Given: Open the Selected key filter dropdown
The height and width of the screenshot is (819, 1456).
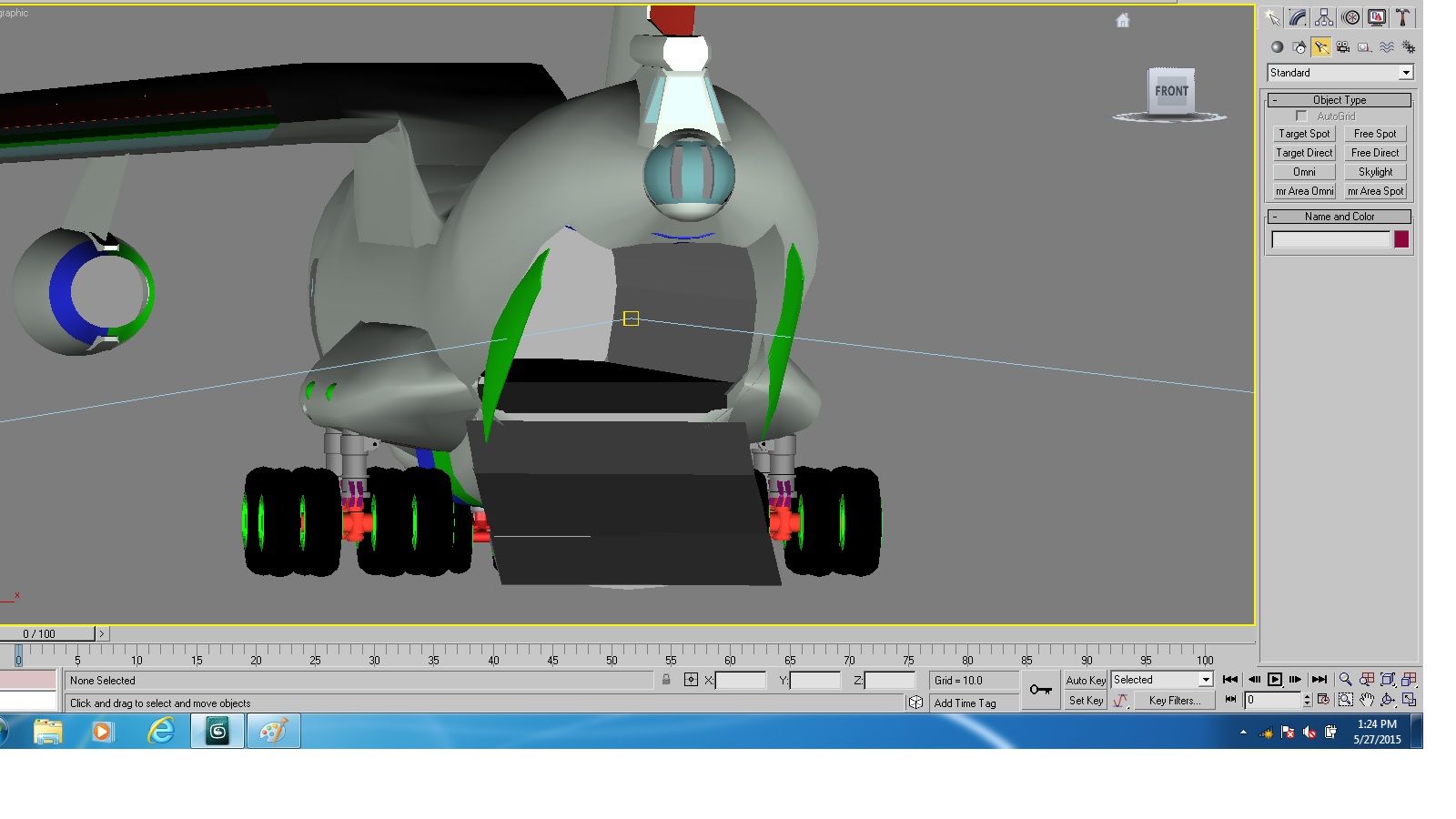Looking at the screenshot, I should pyautogui.click(x=1162, y=680).
